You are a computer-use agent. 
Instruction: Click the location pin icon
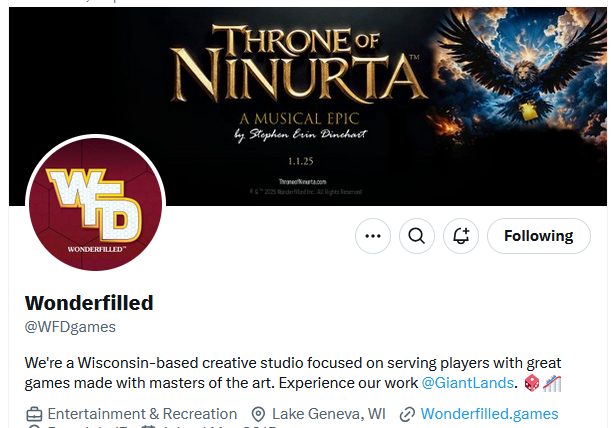[x=258, y=414]
